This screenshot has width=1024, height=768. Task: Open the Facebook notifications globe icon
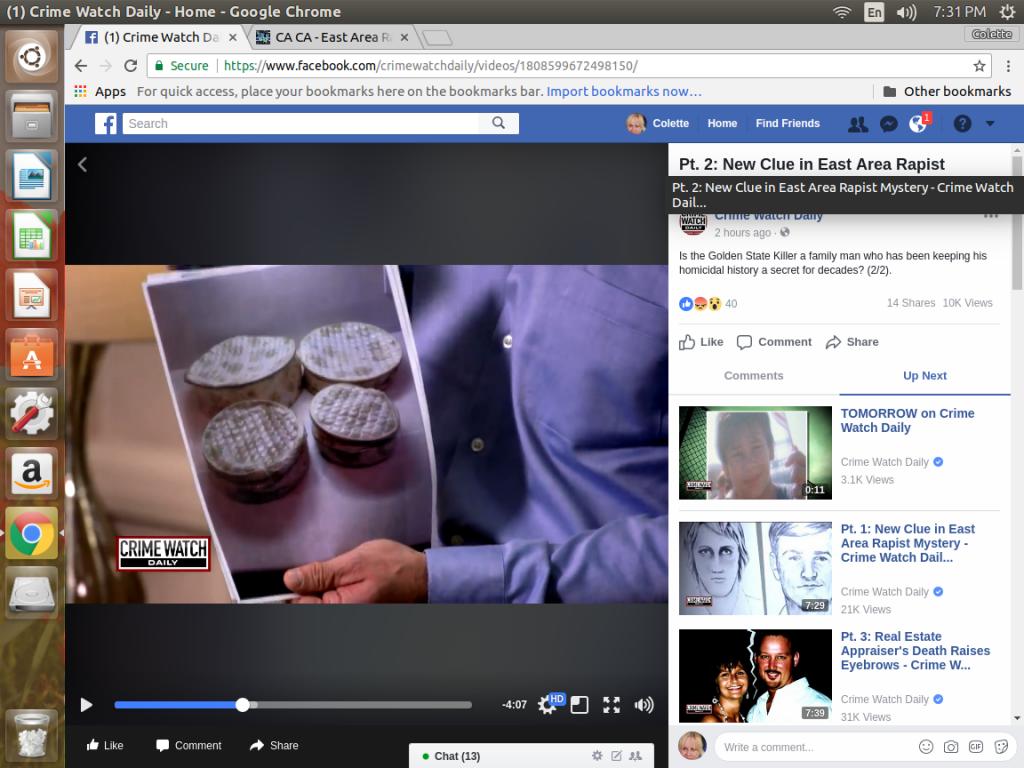(918, 124)
